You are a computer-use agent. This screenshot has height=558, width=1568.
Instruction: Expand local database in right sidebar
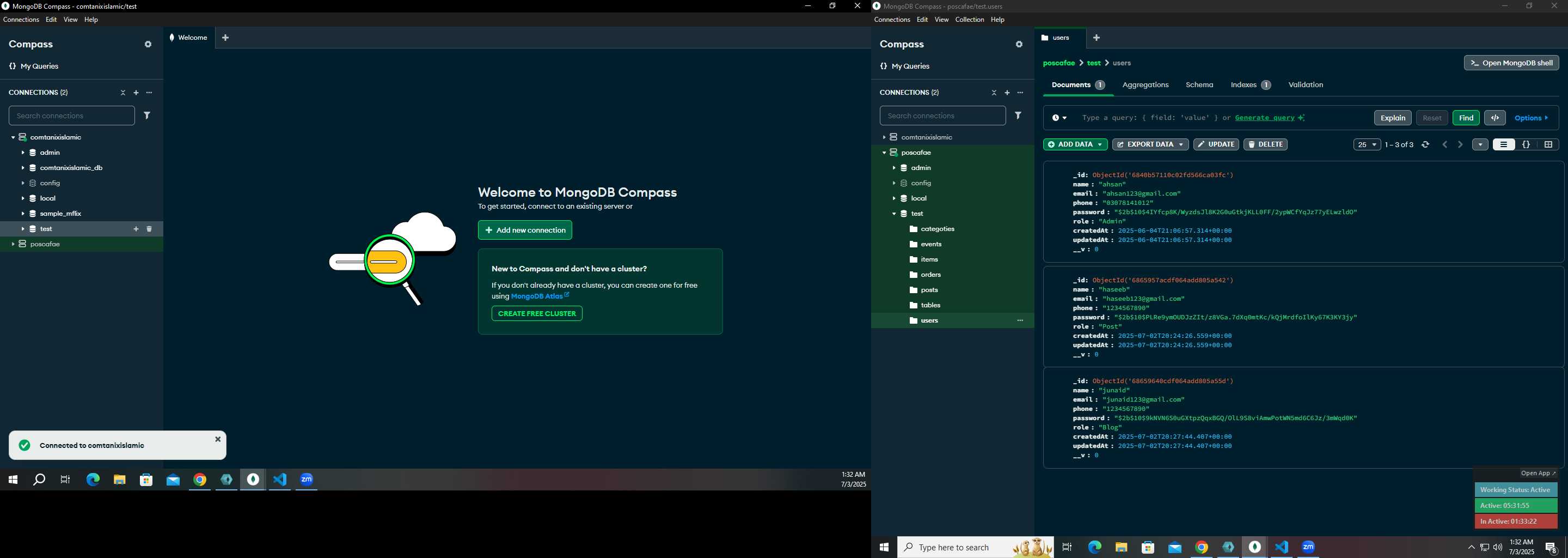coord(893,198)
